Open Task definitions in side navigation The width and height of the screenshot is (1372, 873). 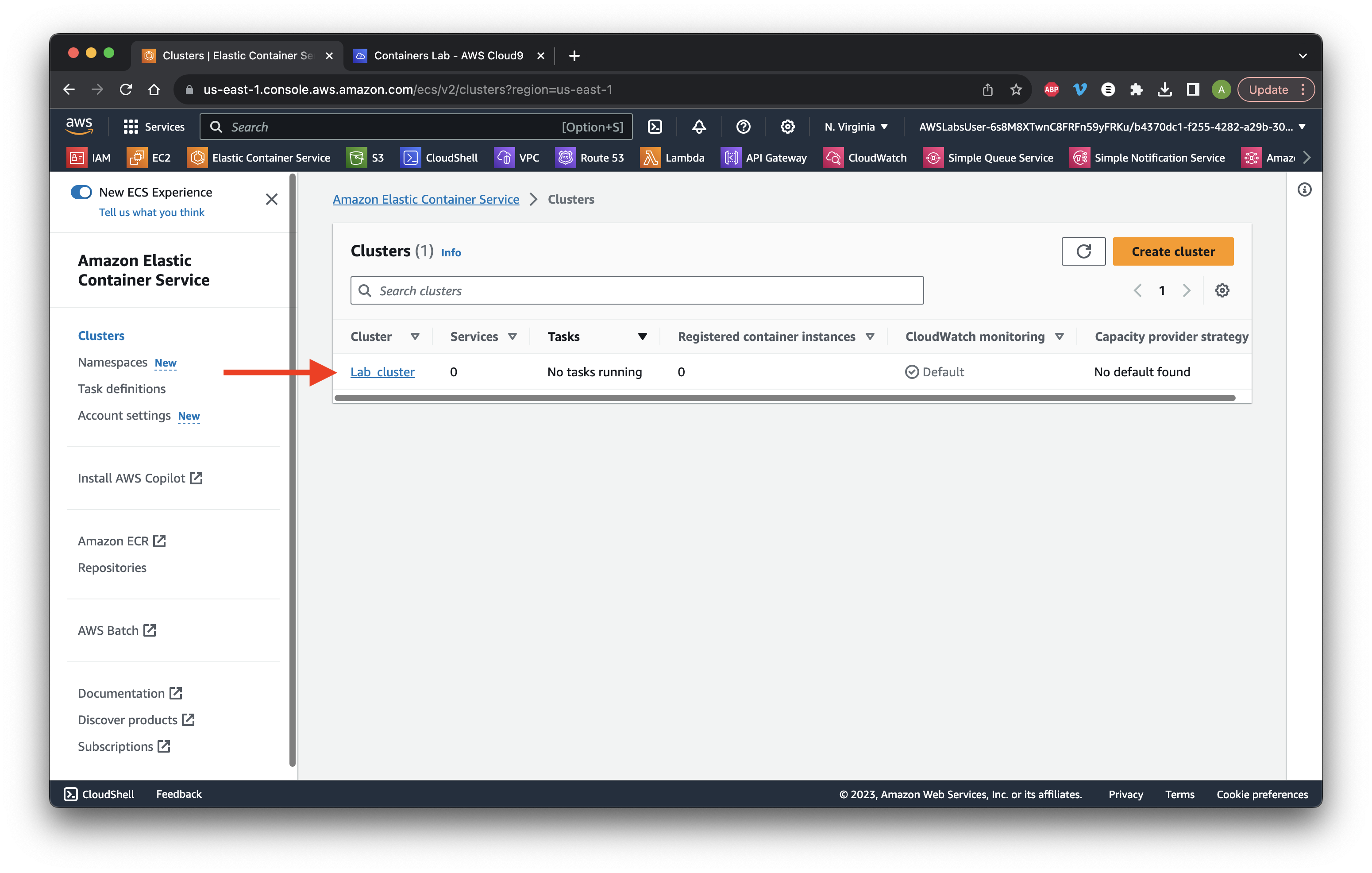[121, 389]
